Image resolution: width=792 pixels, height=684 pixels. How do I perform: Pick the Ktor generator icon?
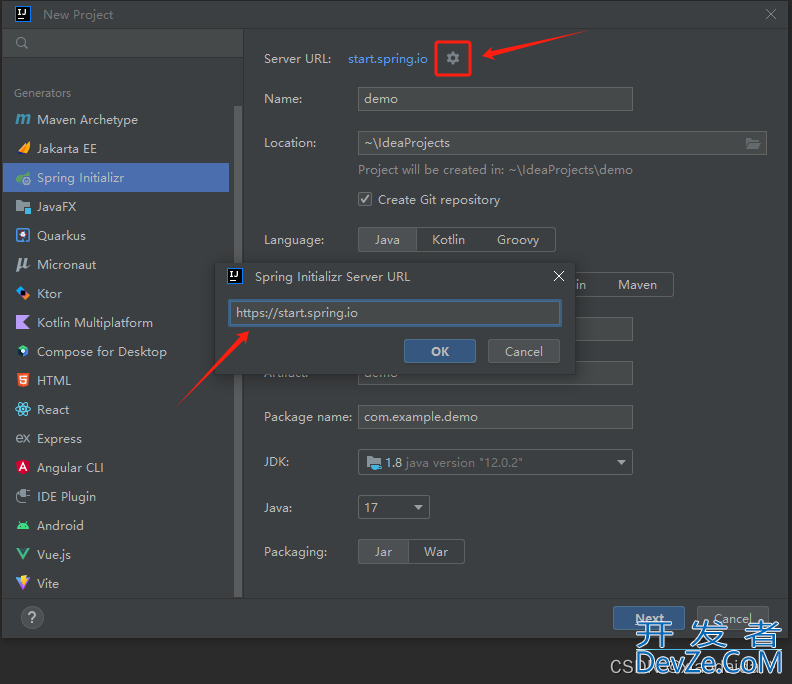pos(23,293)
